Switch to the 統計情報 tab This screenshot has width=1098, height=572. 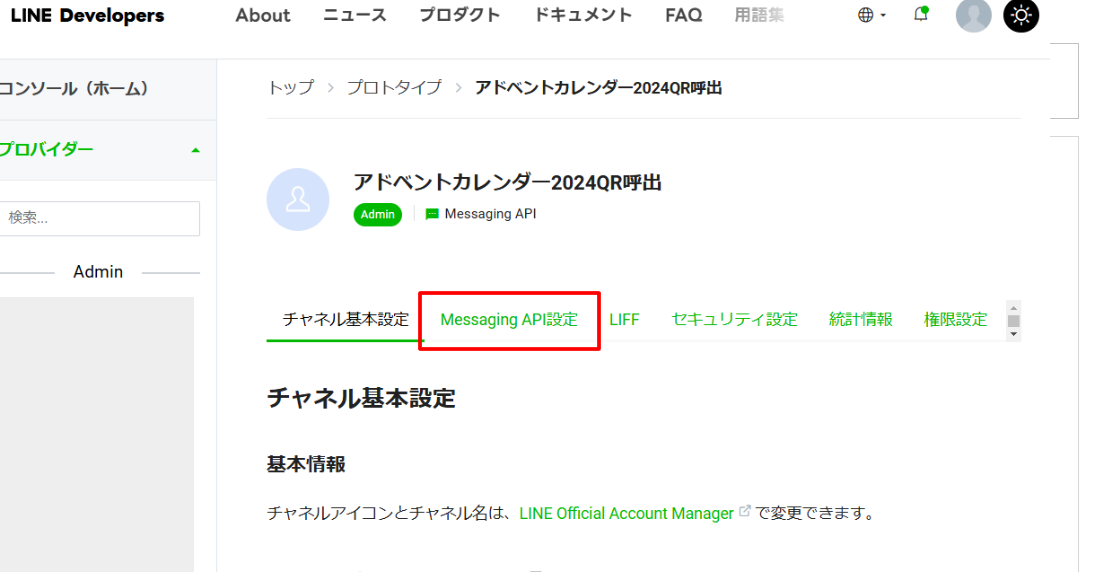click(x=861, y=319)
